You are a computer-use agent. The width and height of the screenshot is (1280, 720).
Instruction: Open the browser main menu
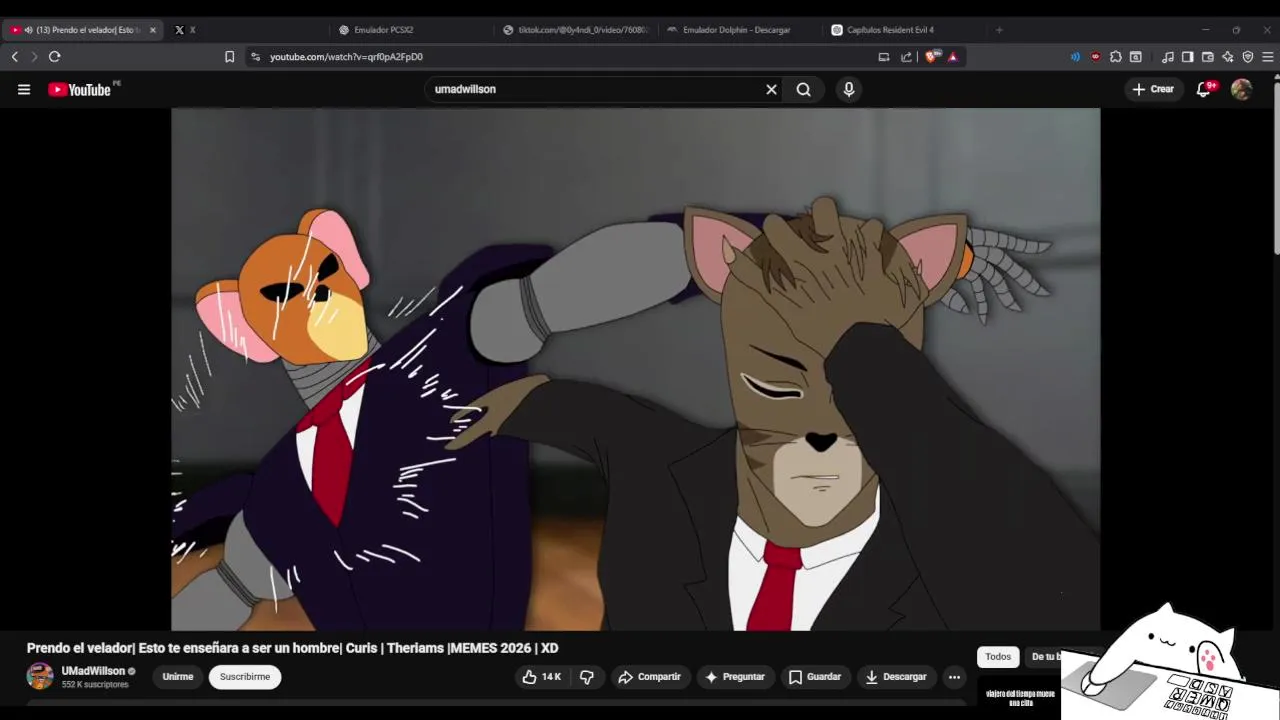(x=1268, y=57)
